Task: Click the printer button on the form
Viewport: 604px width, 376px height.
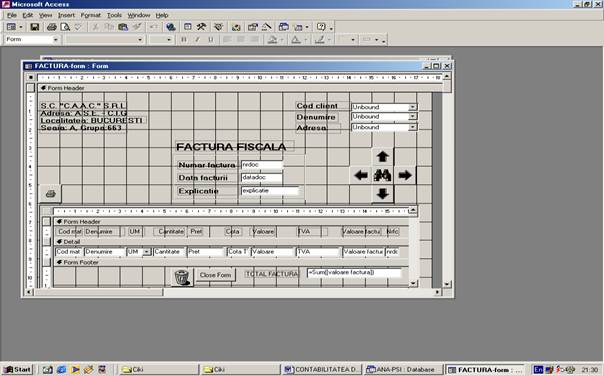Action: (x=50, y=193)
